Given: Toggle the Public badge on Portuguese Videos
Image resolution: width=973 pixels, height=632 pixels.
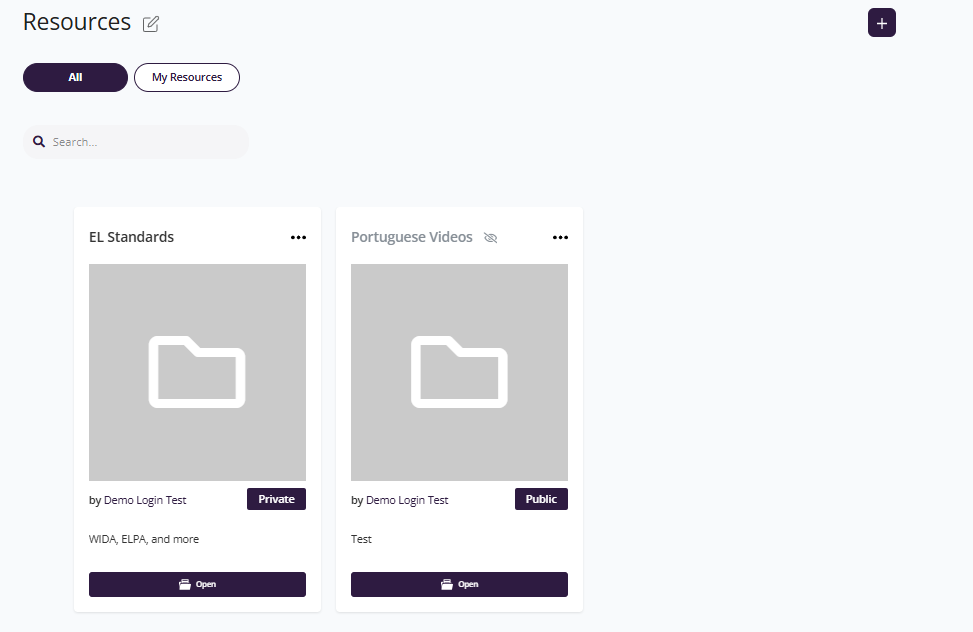Looking at the screenshot, I should pyautogui.click(x=541, y=499).
